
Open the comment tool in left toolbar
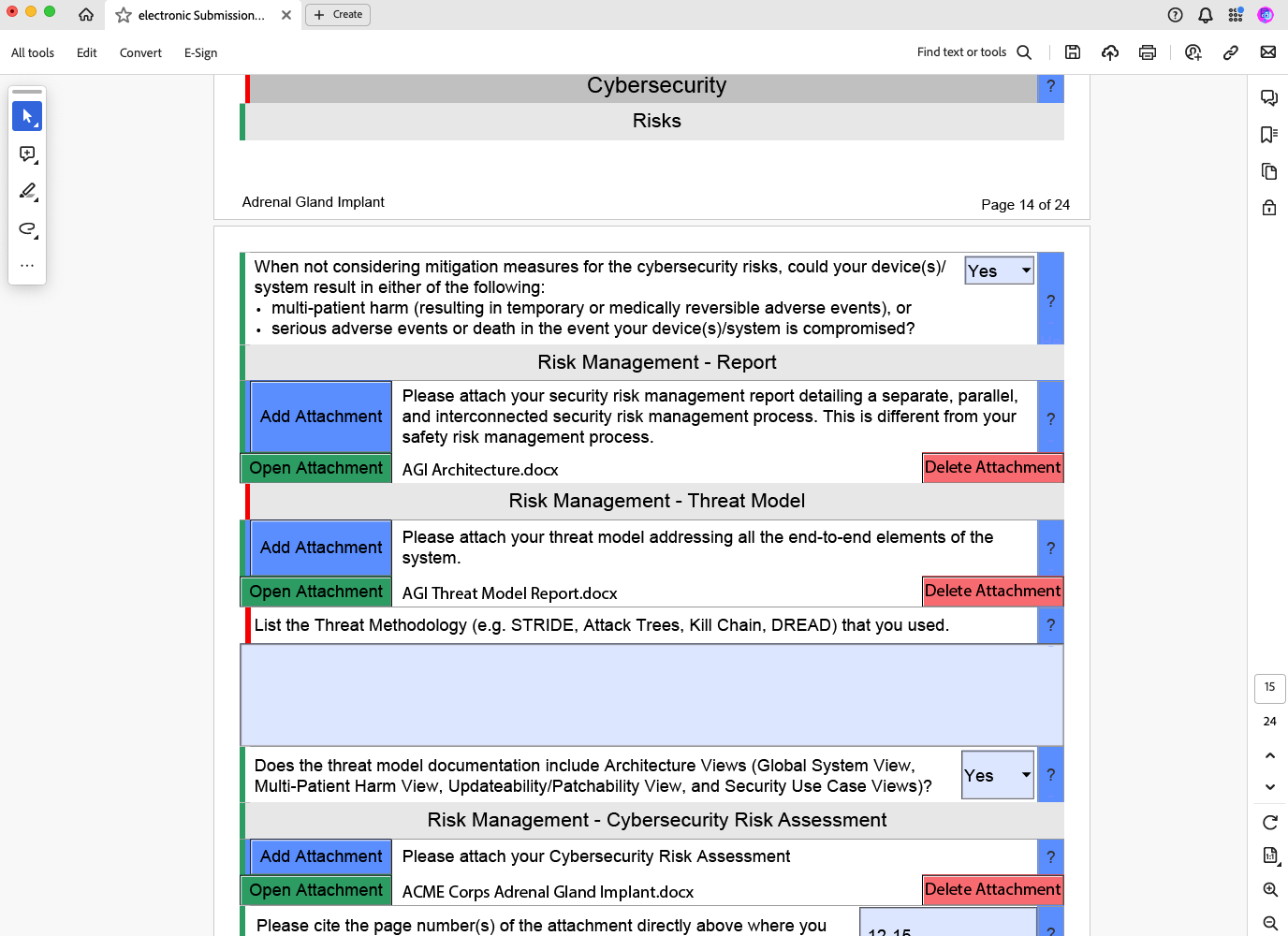tap(27, 154)
